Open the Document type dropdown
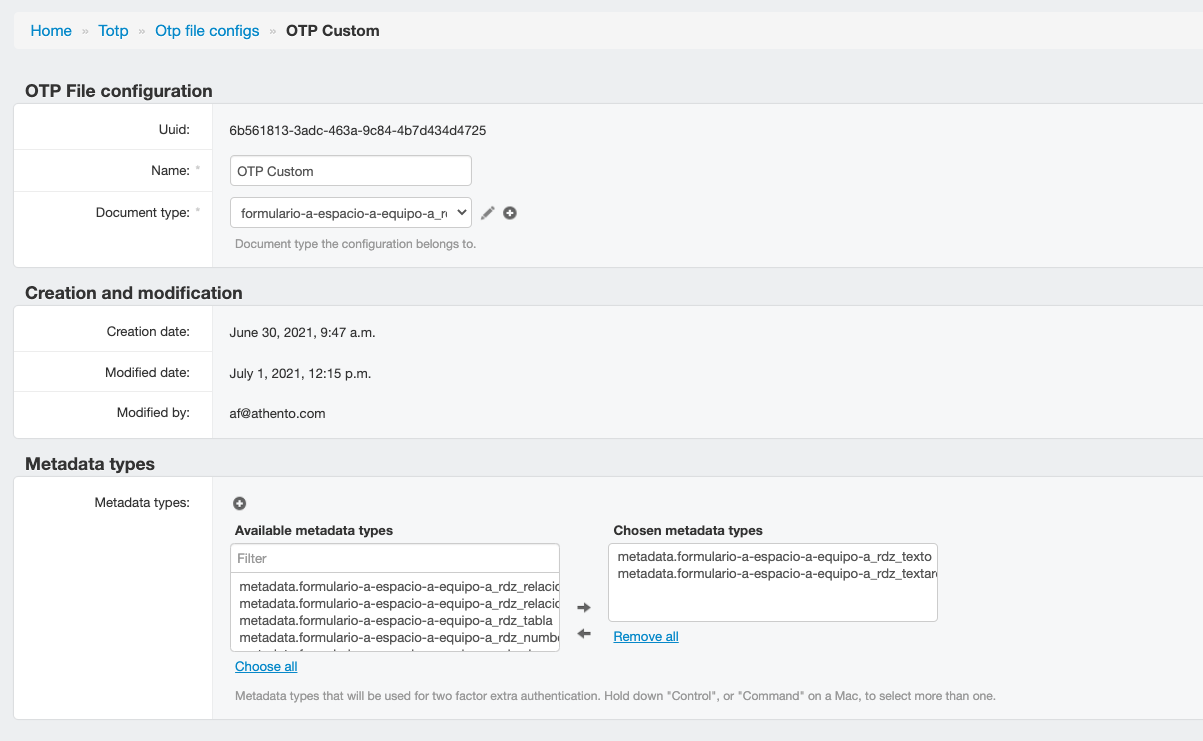The width and height of the screenshot is (1203, 741). click(350, 213)
